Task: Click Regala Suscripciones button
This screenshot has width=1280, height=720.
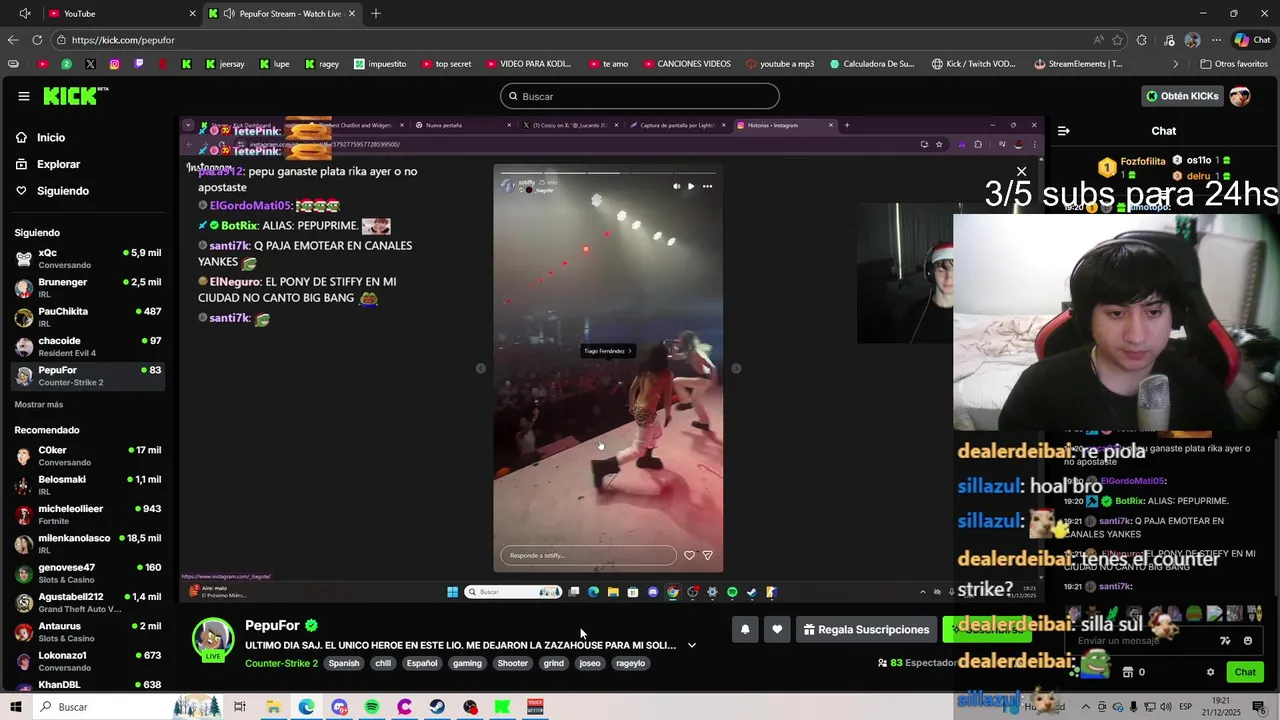Action: (866, 630)
